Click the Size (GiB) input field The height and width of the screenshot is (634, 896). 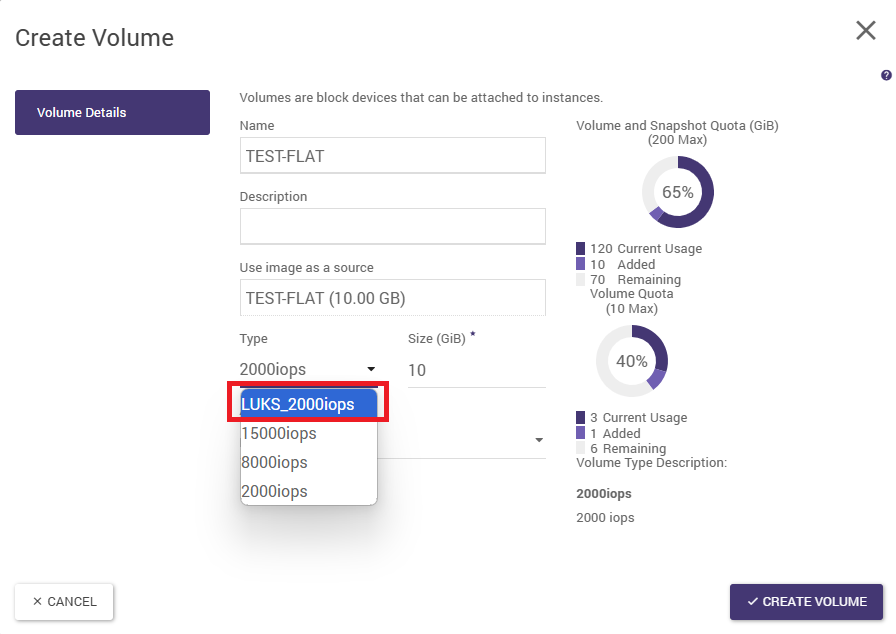coord(476,370)
